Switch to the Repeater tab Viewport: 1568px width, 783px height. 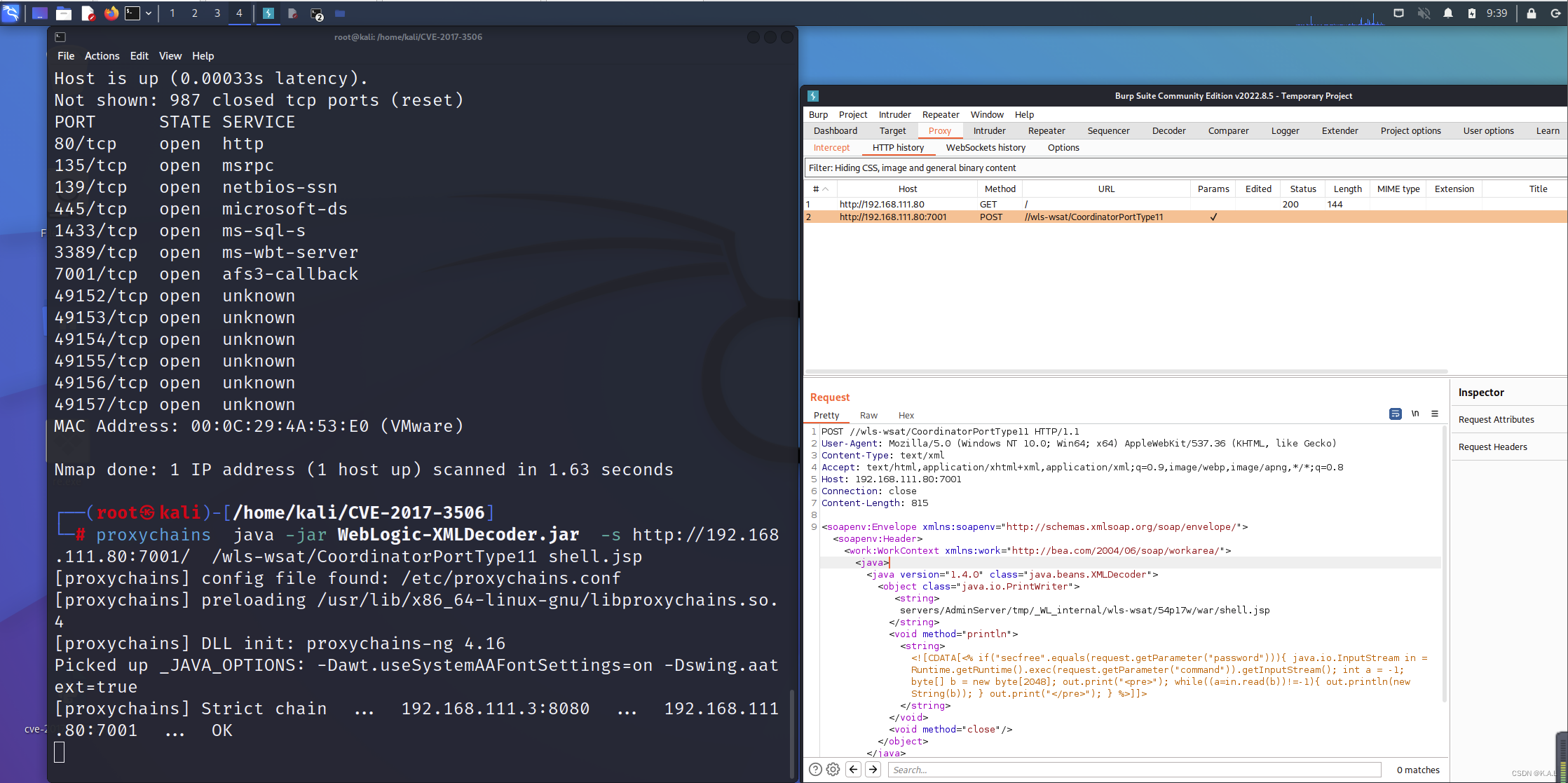point(1046,130)
